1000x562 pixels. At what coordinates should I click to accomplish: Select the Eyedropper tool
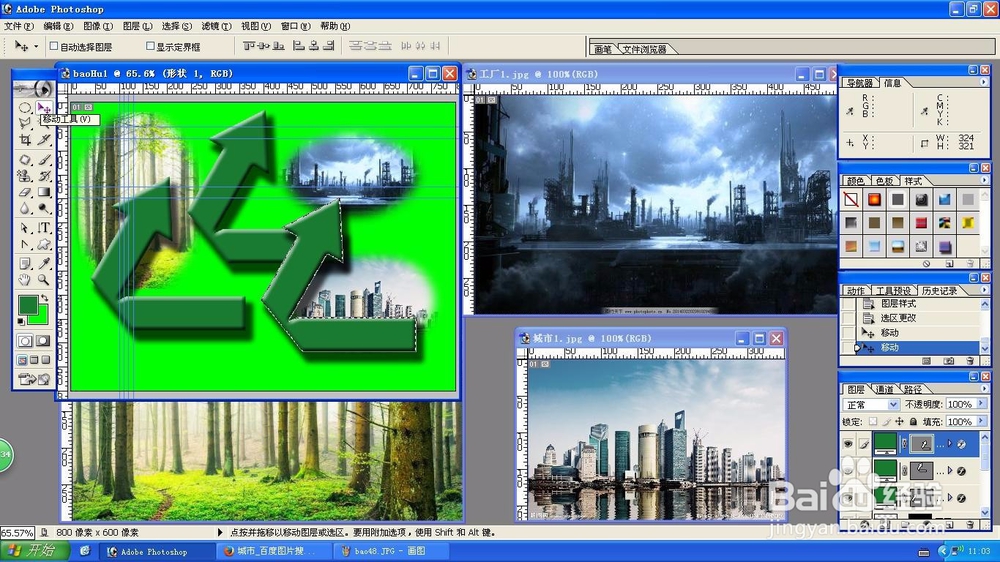click(43, 263)
